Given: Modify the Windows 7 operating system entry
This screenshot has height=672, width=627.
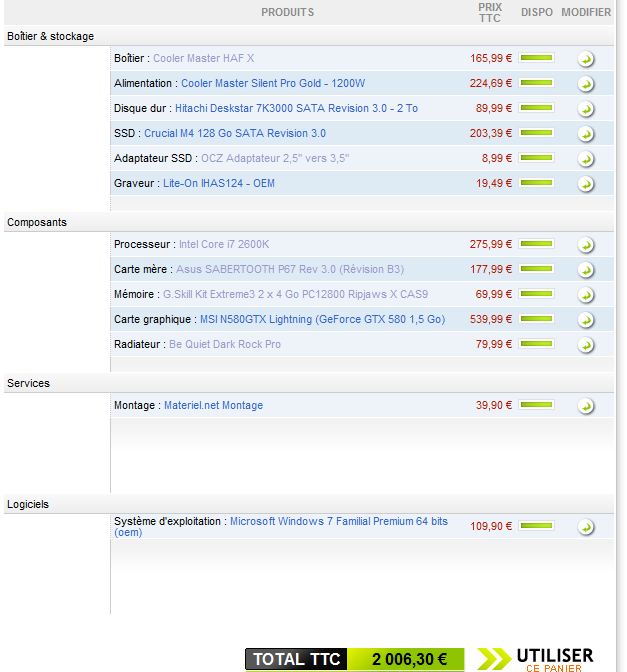Looking at the screenshot, I should tap(586, 527).
